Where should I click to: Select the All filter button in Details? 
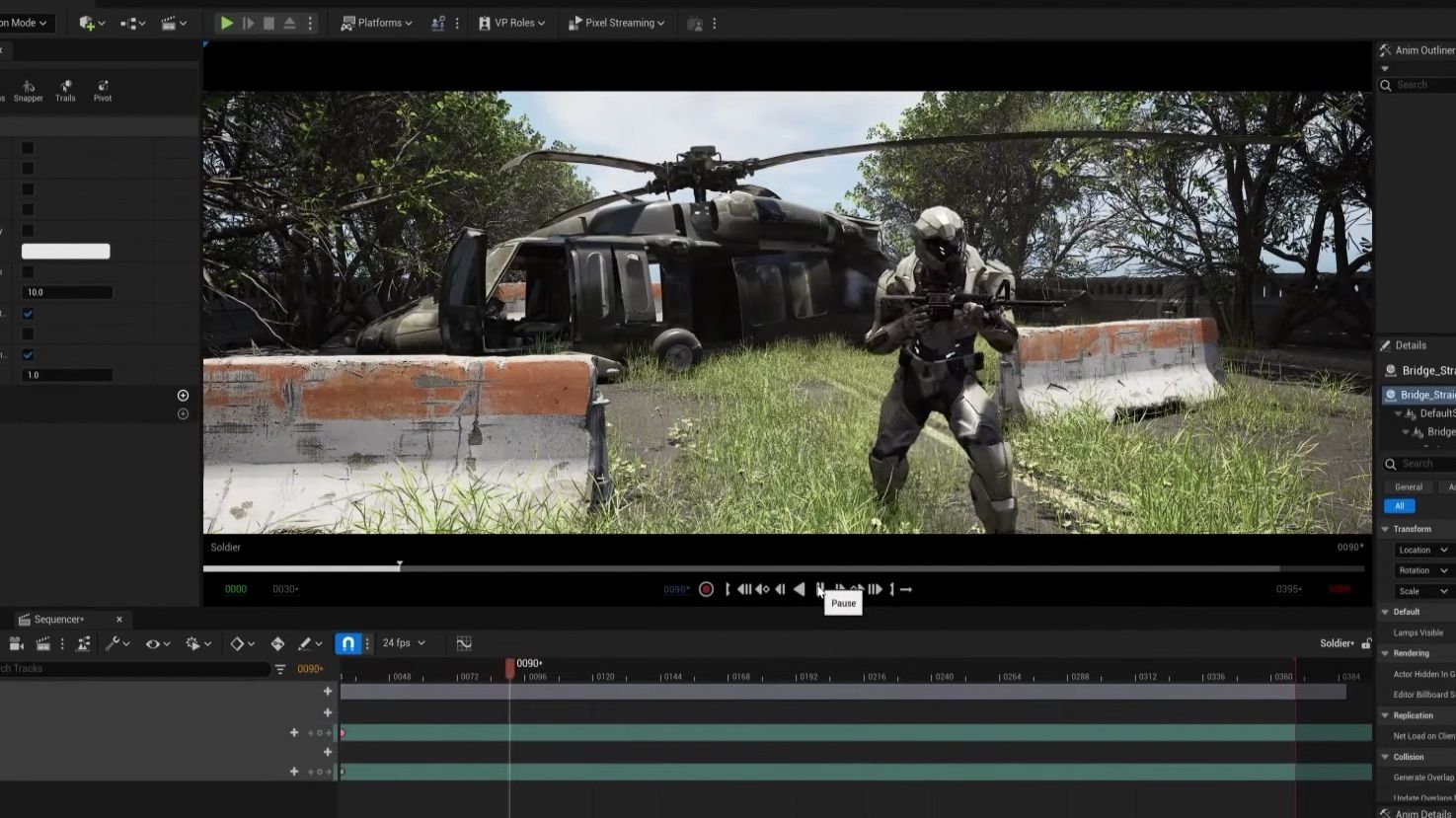click(1399, 506)
